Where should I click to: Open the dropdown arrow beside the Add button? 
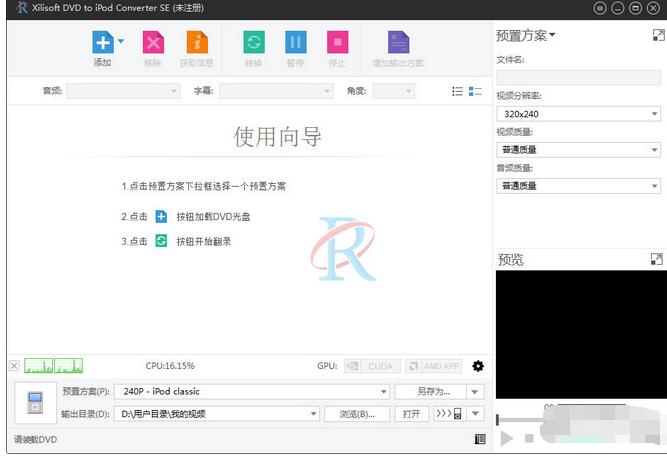(x=121, y=42)
